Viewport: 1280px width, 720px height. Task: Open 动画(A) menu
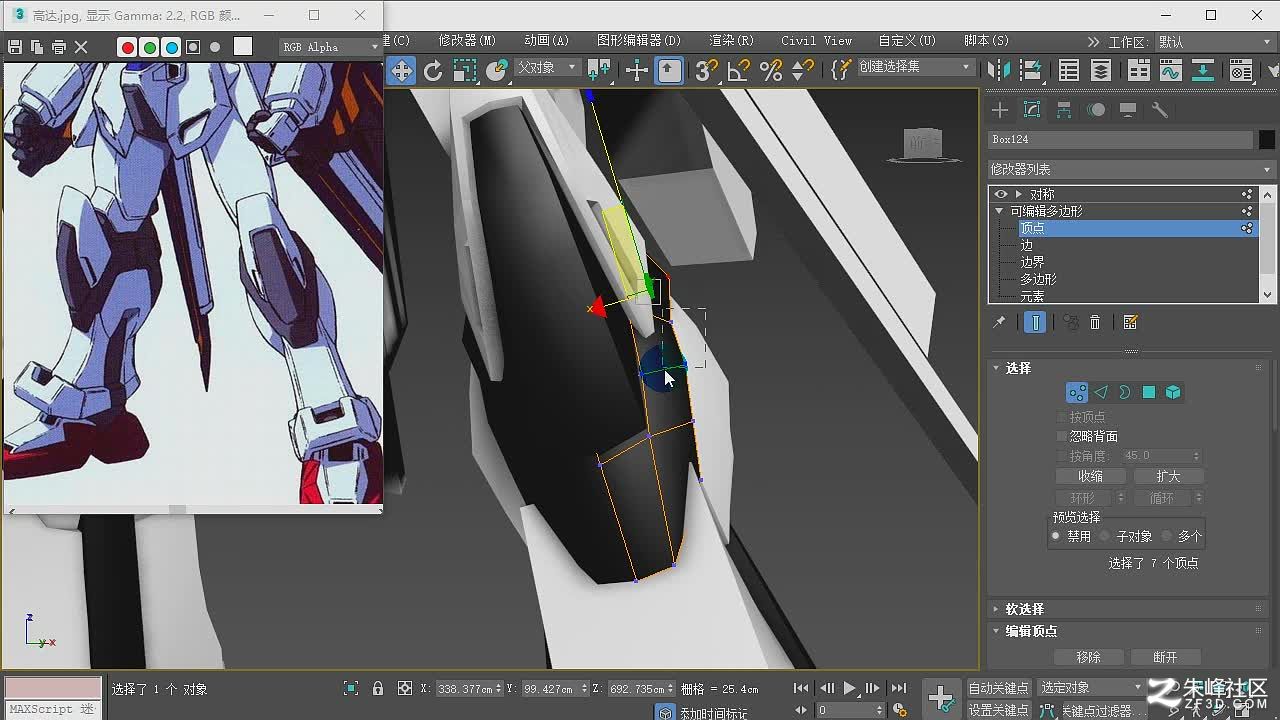(546, 40)
